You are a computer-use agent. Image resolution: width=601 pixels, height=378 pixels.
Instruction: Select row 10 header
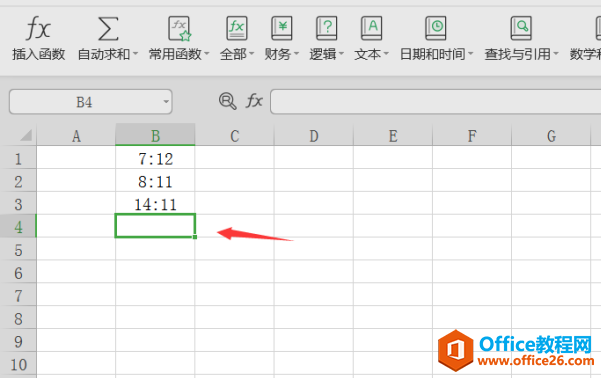[18, 363]
